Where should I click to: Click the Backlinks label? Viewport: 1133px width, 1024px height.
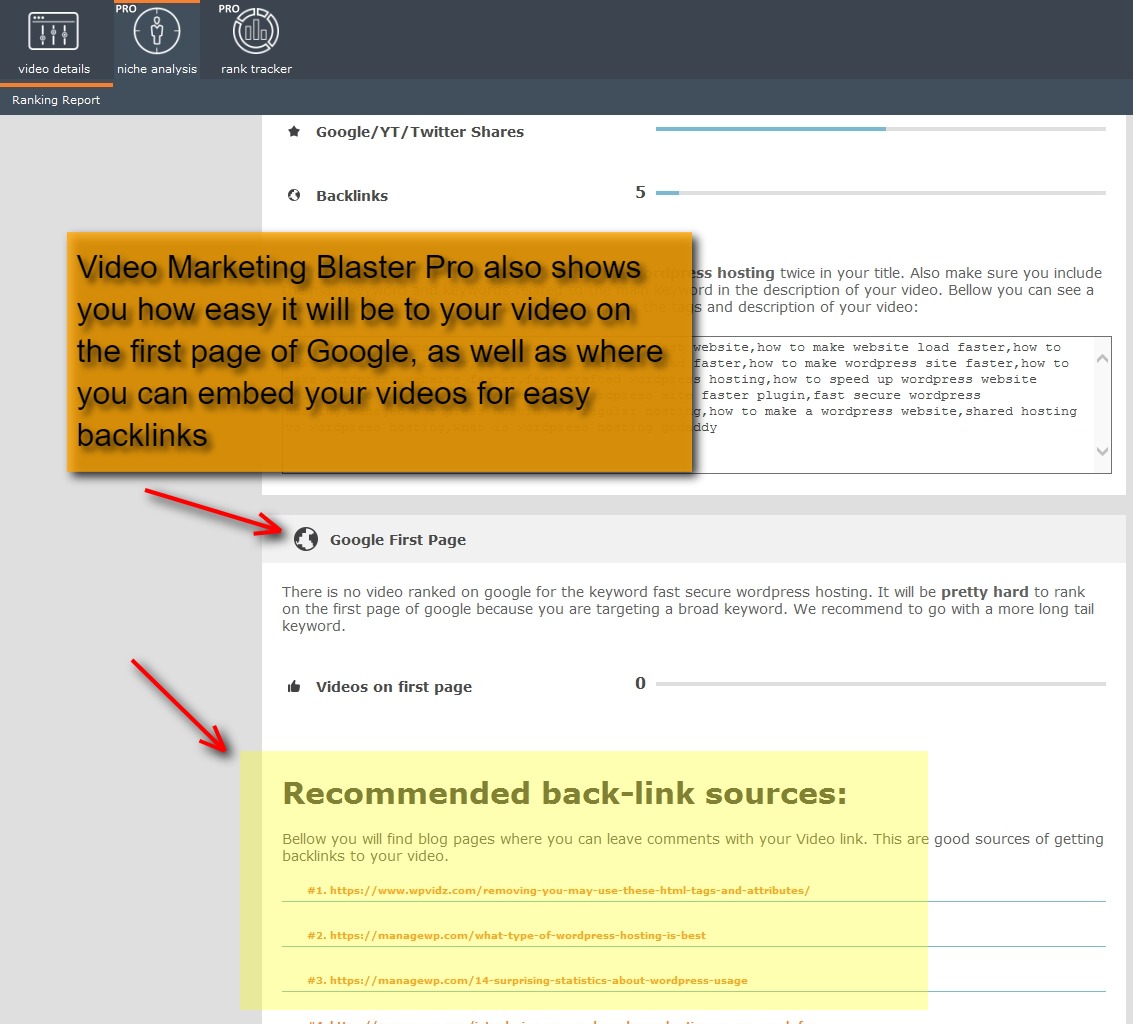pyautogui.click(x=352, y=196)
